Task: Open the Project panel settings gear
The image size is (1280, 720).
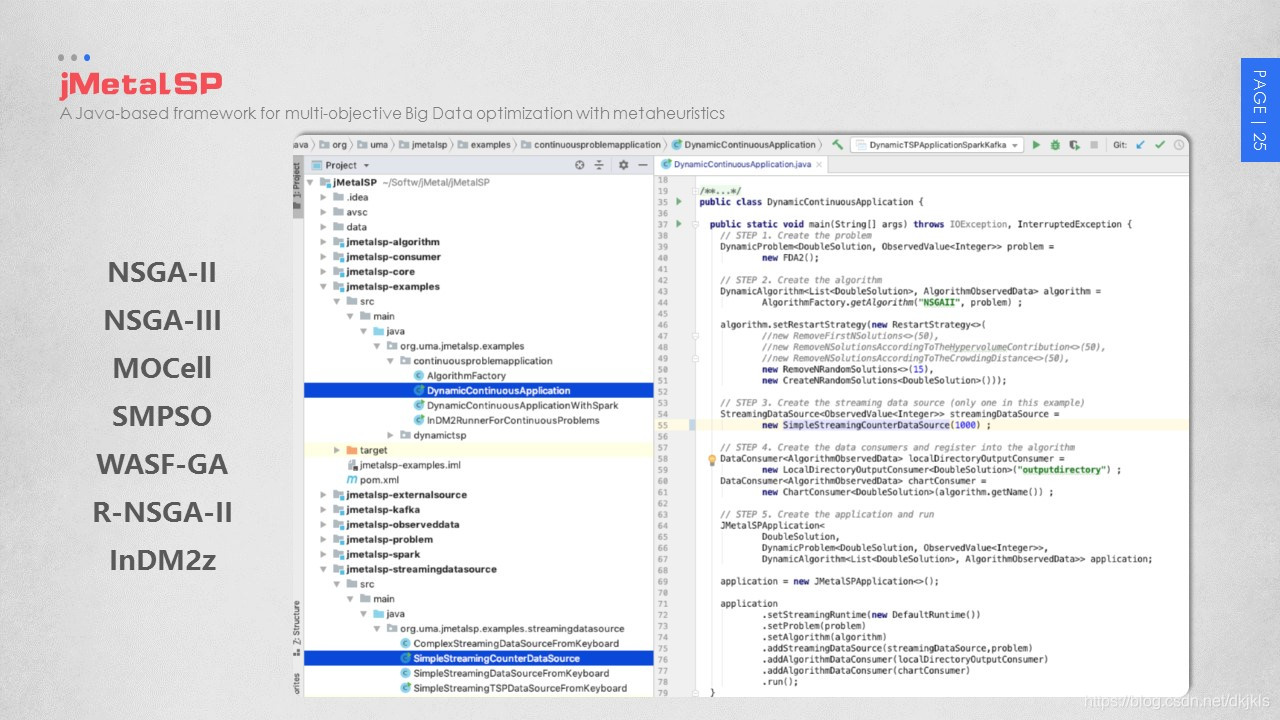Action: pyautogui.click(x=623, y=165)
